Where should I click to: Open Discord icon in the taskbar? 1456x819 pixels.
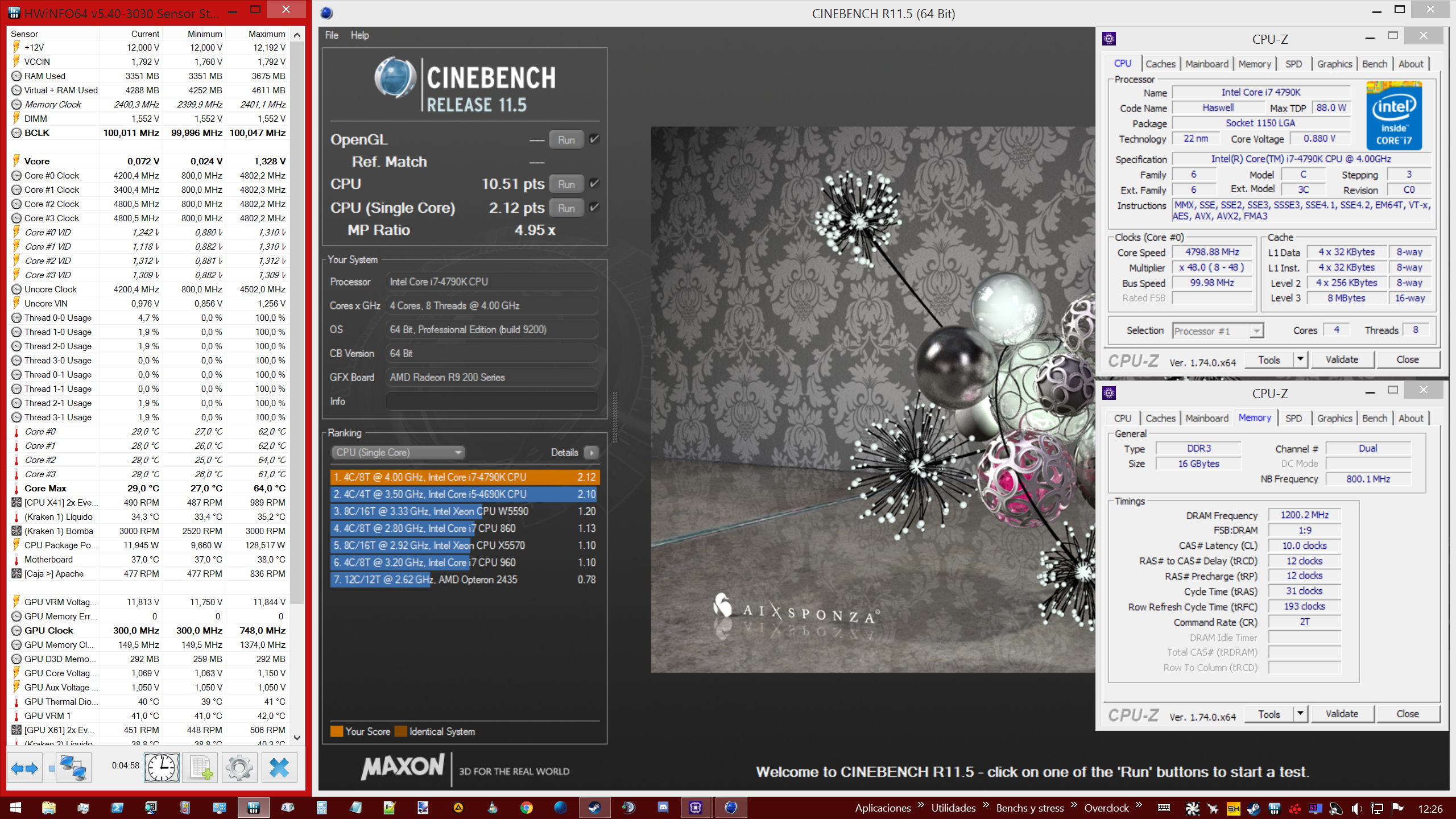(x=663, y=808)
